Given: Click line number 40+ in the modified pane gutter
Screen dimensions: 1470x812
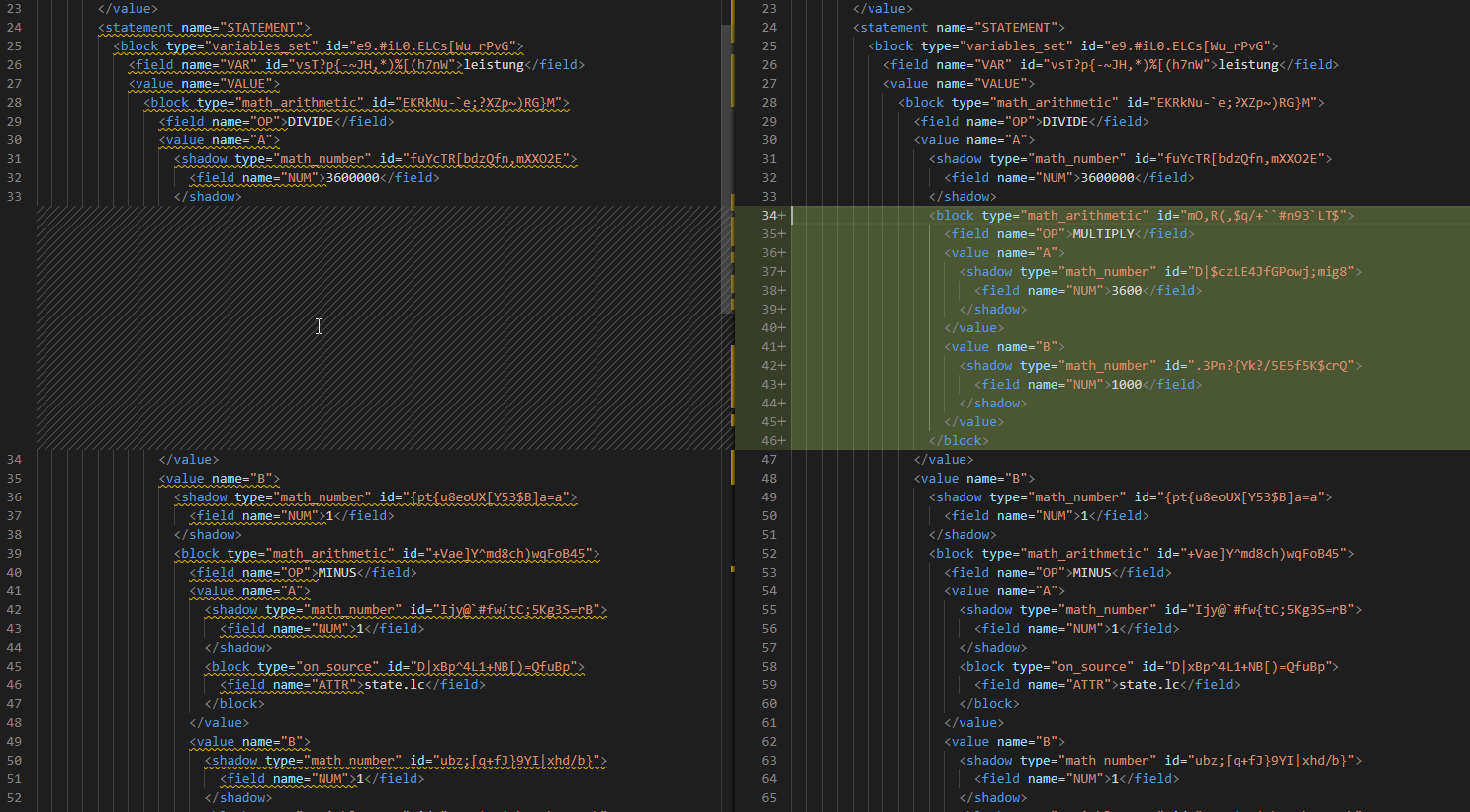Looking at the screenshot, I should (774, 328).
